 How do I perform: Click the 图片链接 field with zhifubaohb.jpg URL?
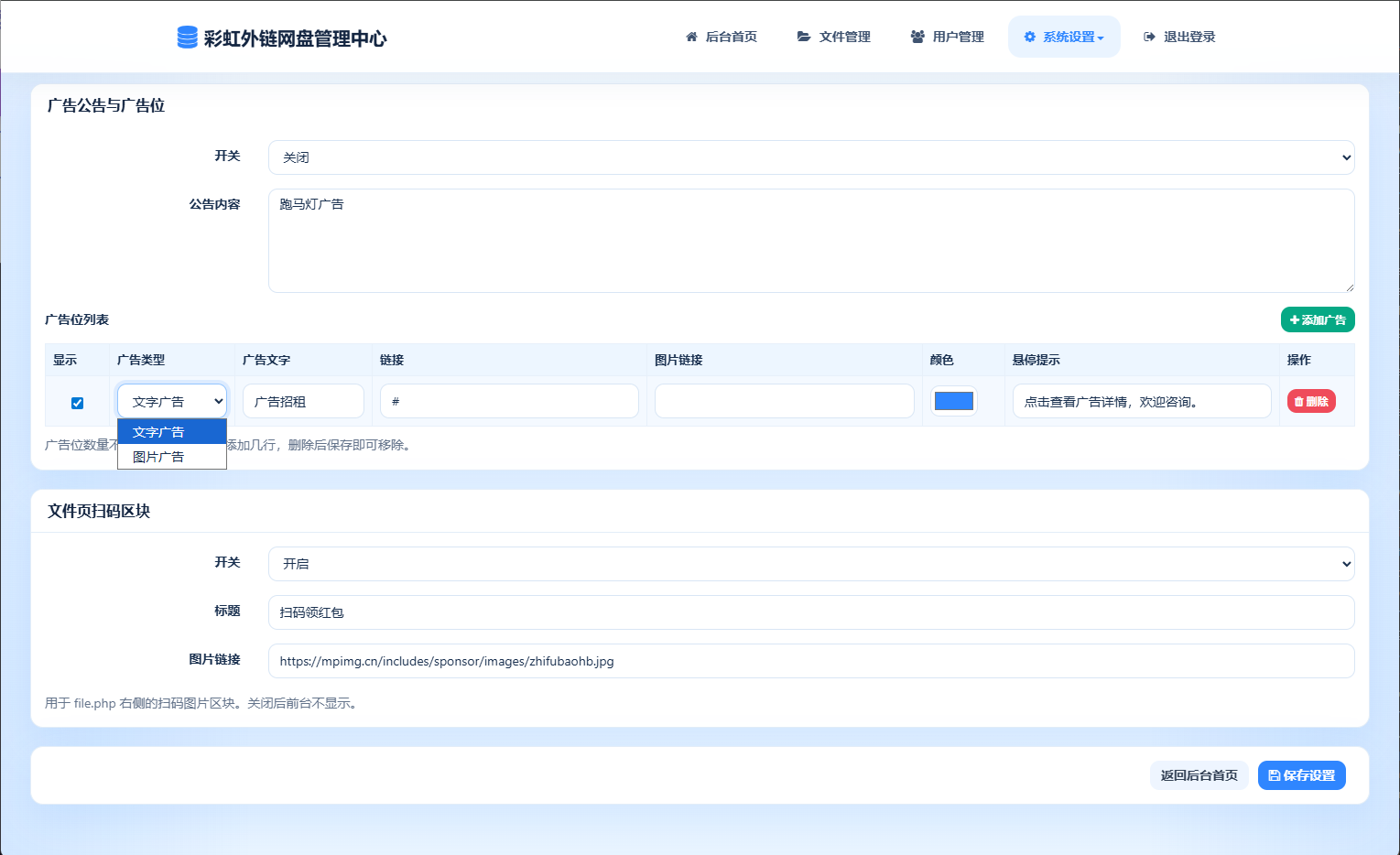click(x=811, y=661)
